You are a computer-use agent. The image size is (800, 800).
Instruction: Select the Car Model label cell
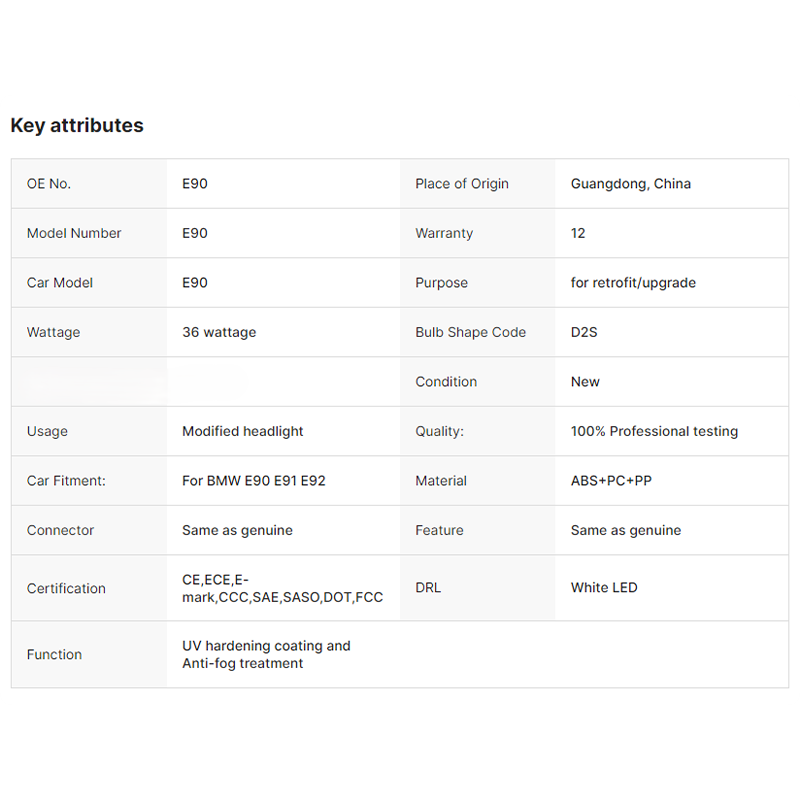click(60, 283)
